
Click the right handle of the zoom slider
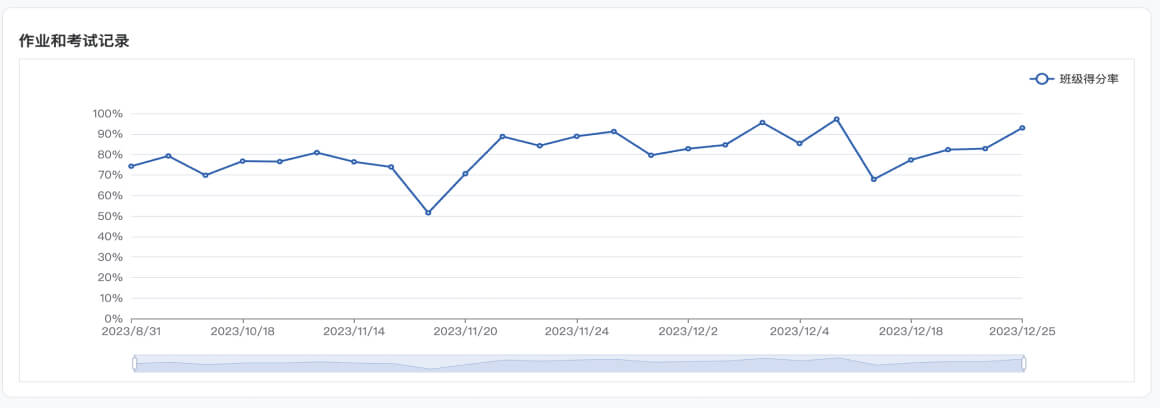(1024, 363)
